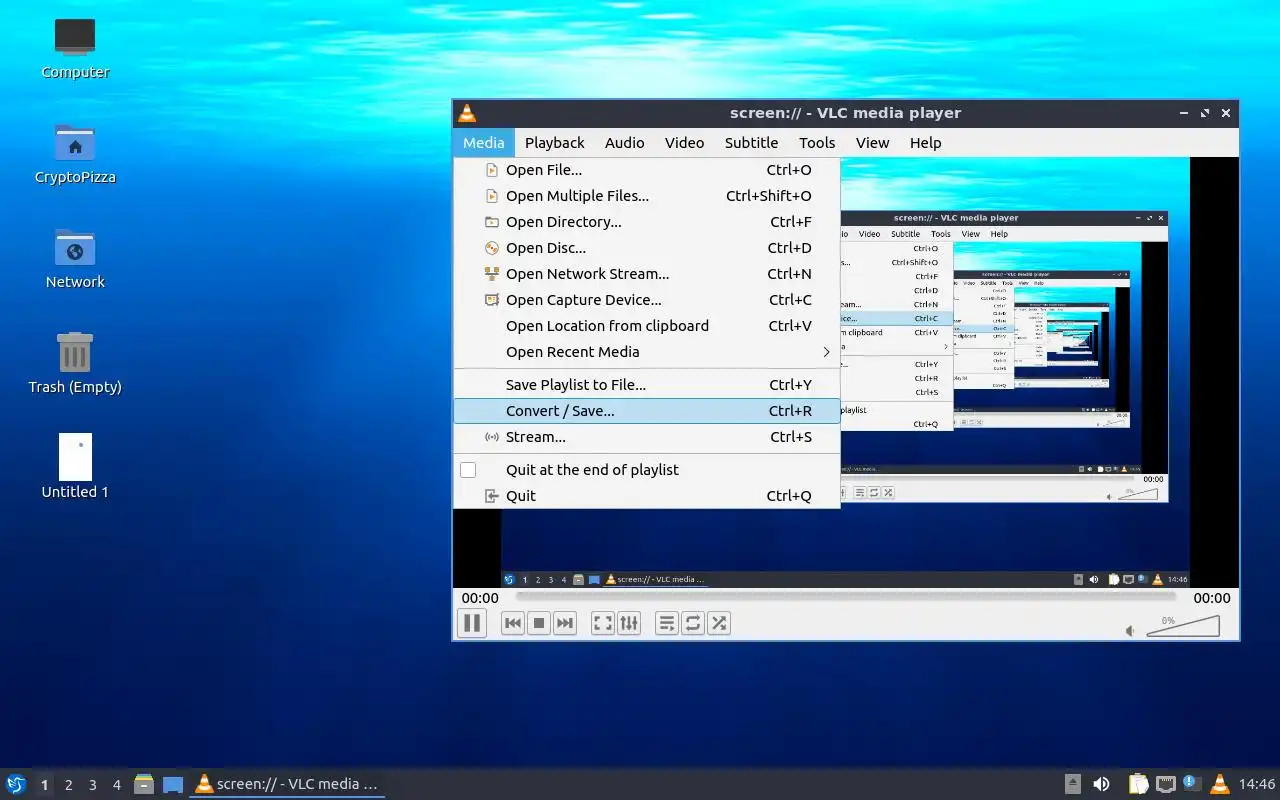Screen dimensions: 1280x800
Task: Open the taskbar application launcher menu
Action: pos(16,784)
